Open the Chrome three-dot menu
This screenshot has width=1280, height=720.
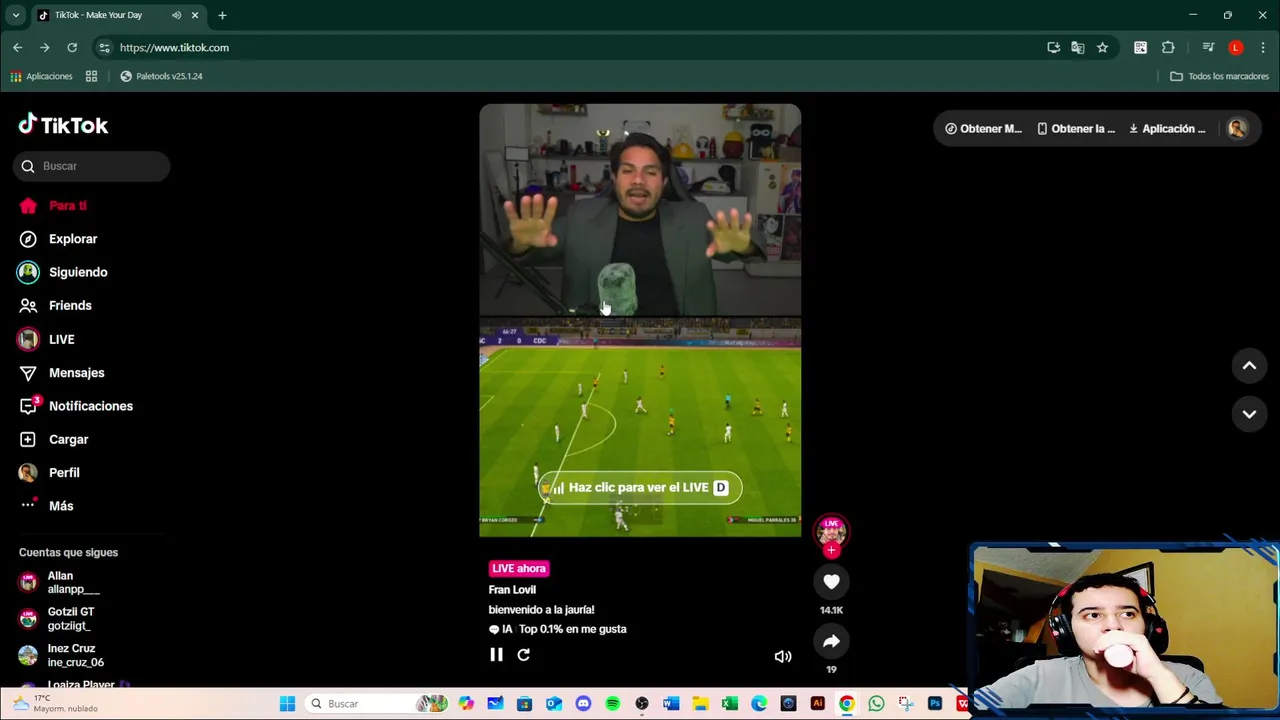[x=1263, y=47]
